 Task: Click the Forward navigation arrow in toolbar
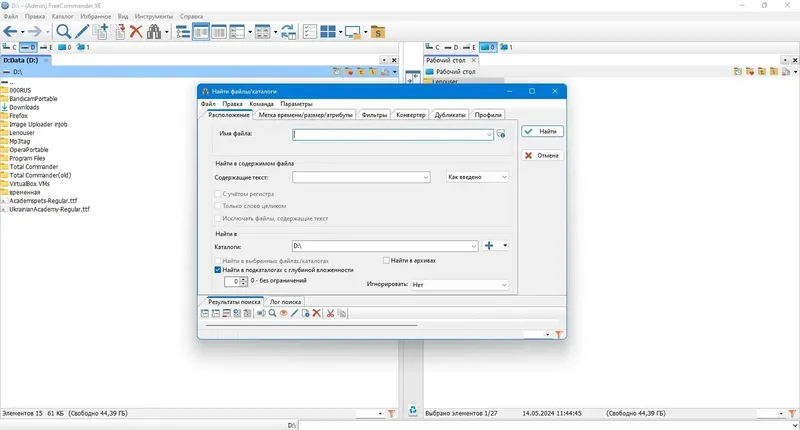click(34, 32)
